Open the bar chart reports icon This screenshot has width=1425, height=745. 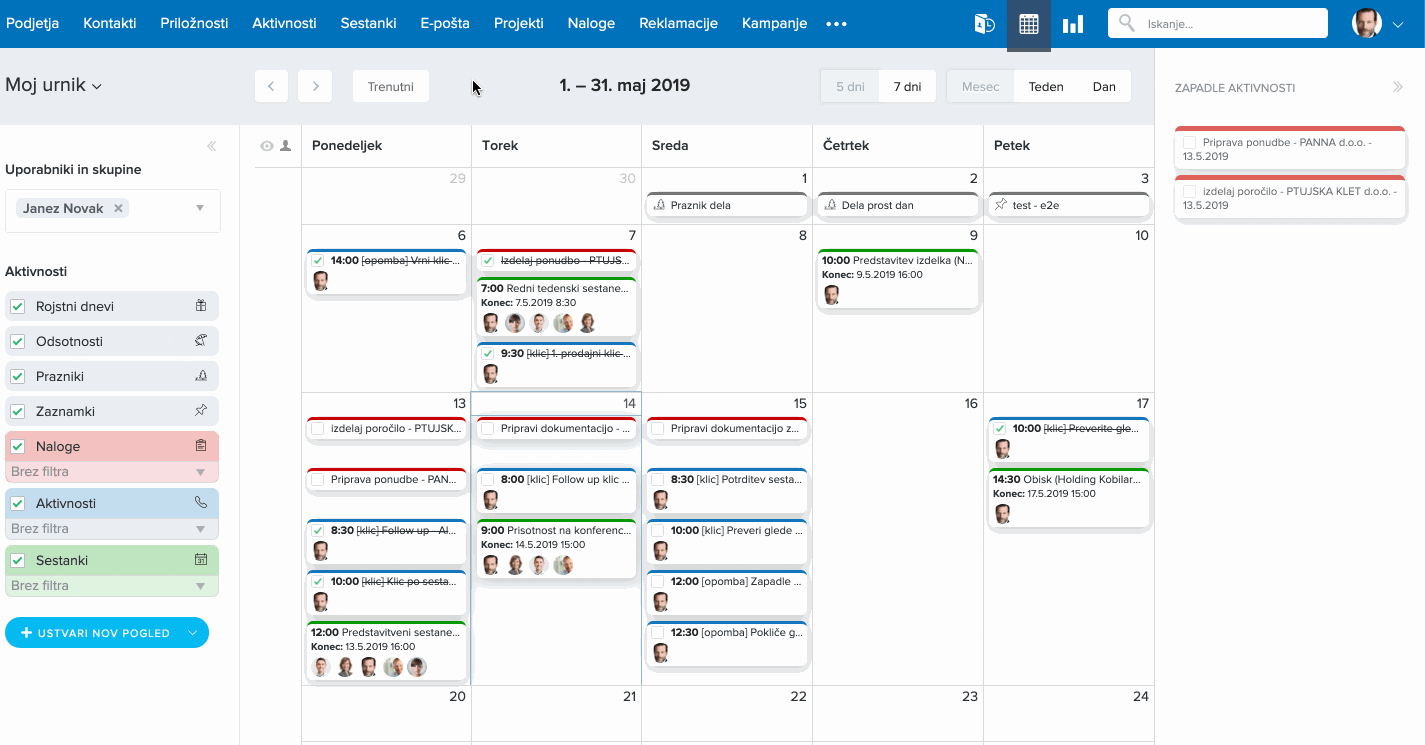click(x=1073, y=24)
